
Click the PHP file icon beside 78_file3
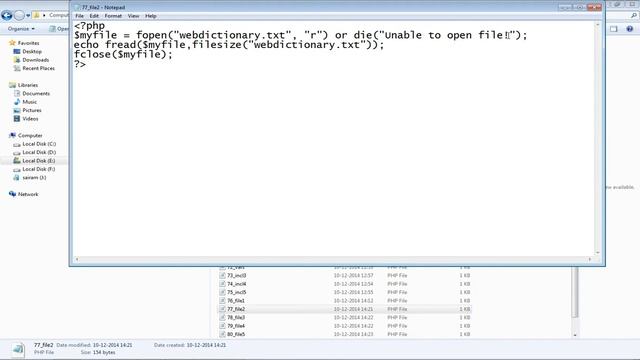[x=222, y=318]
